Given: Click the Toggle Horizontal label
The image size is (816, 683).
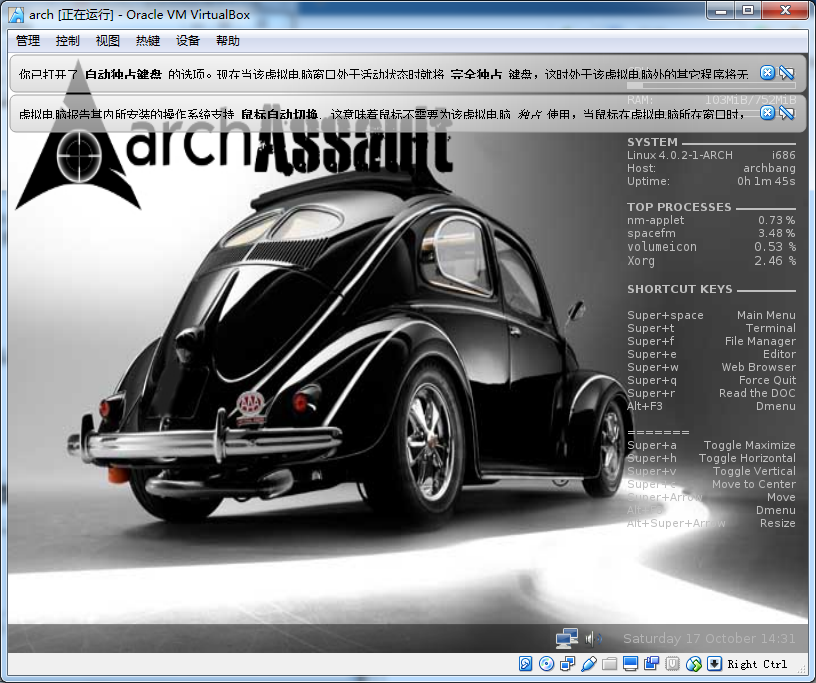Looking at the screenshot, I should [747, 459].
